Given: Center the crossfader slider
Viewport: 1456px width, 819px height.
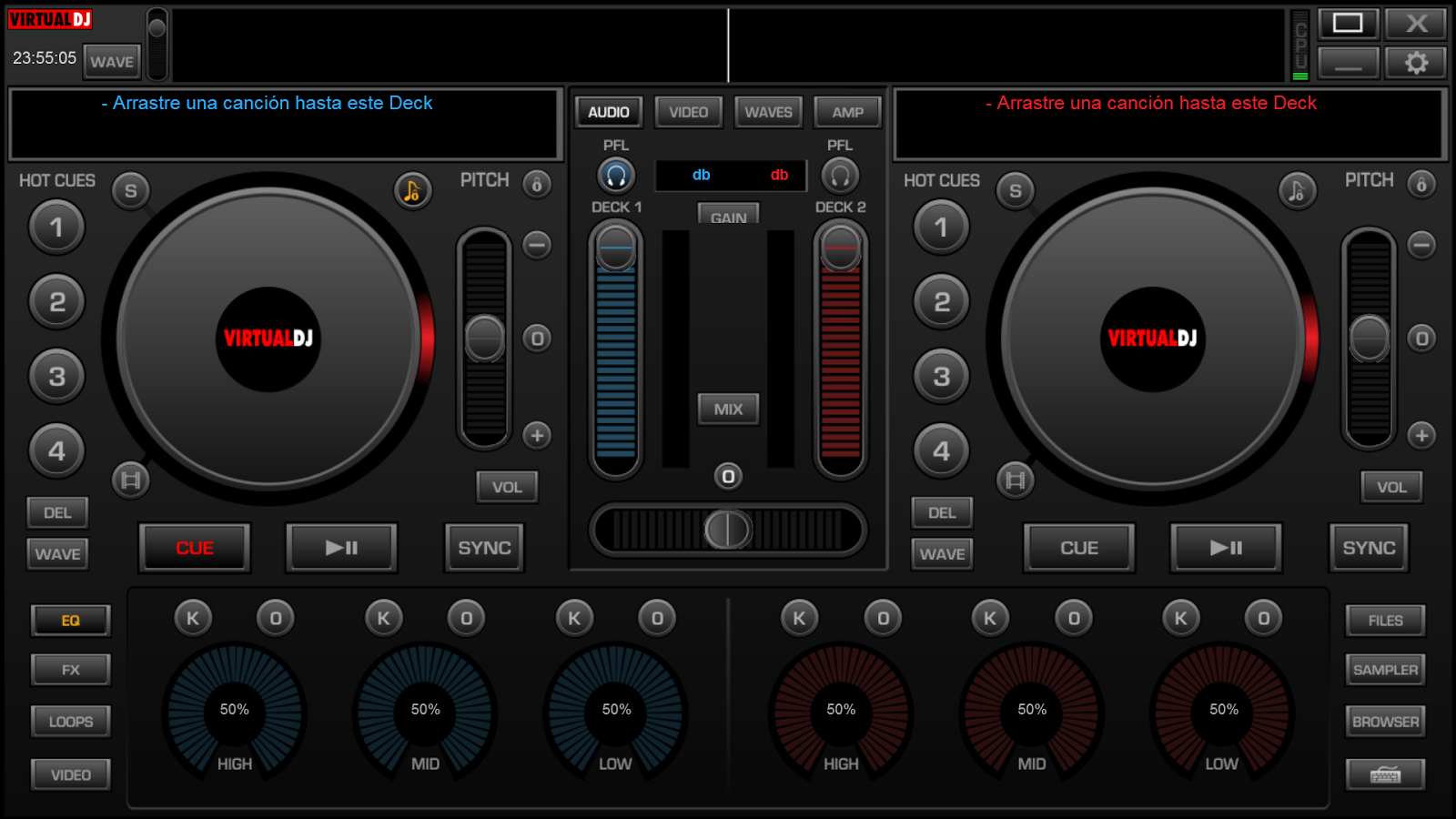Looking at the screenshot, I should (727, 529).
